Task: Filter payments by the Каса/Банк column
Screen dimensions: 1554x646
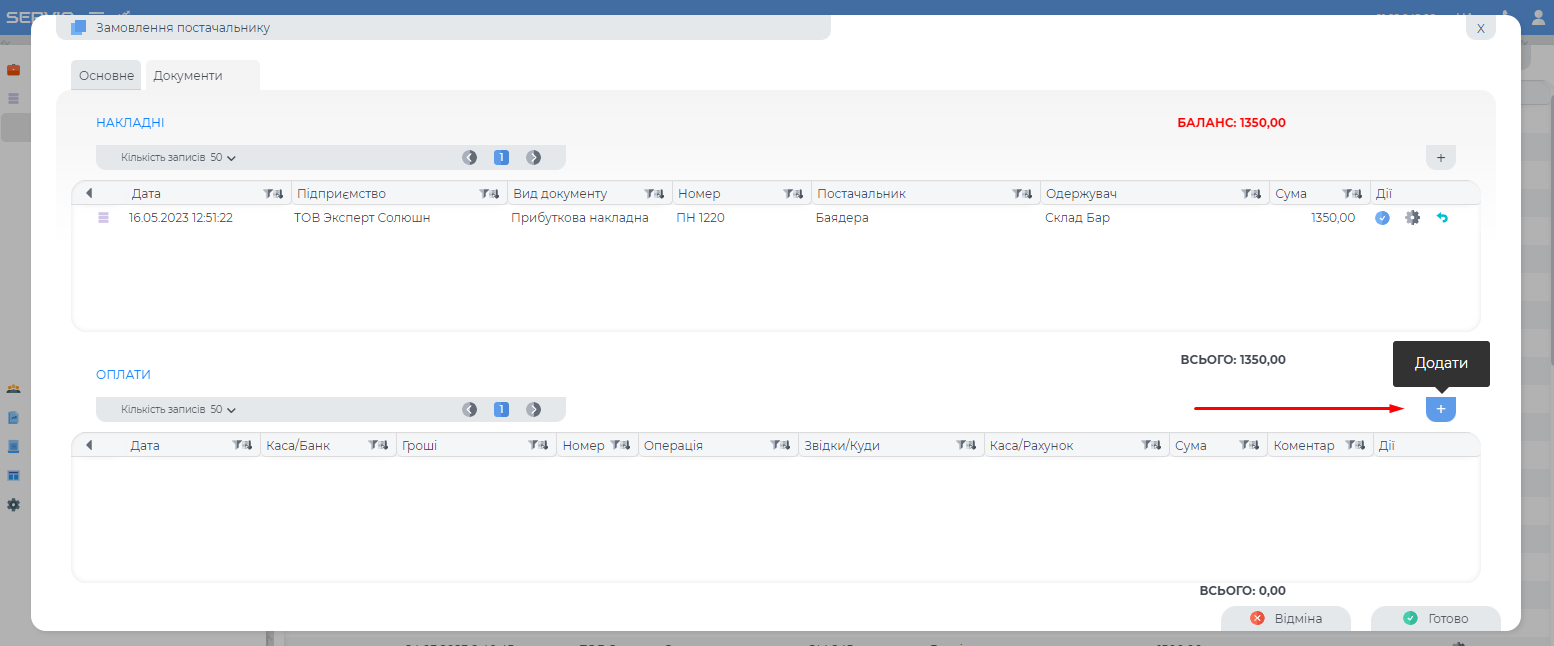Action: pos(377,446)
